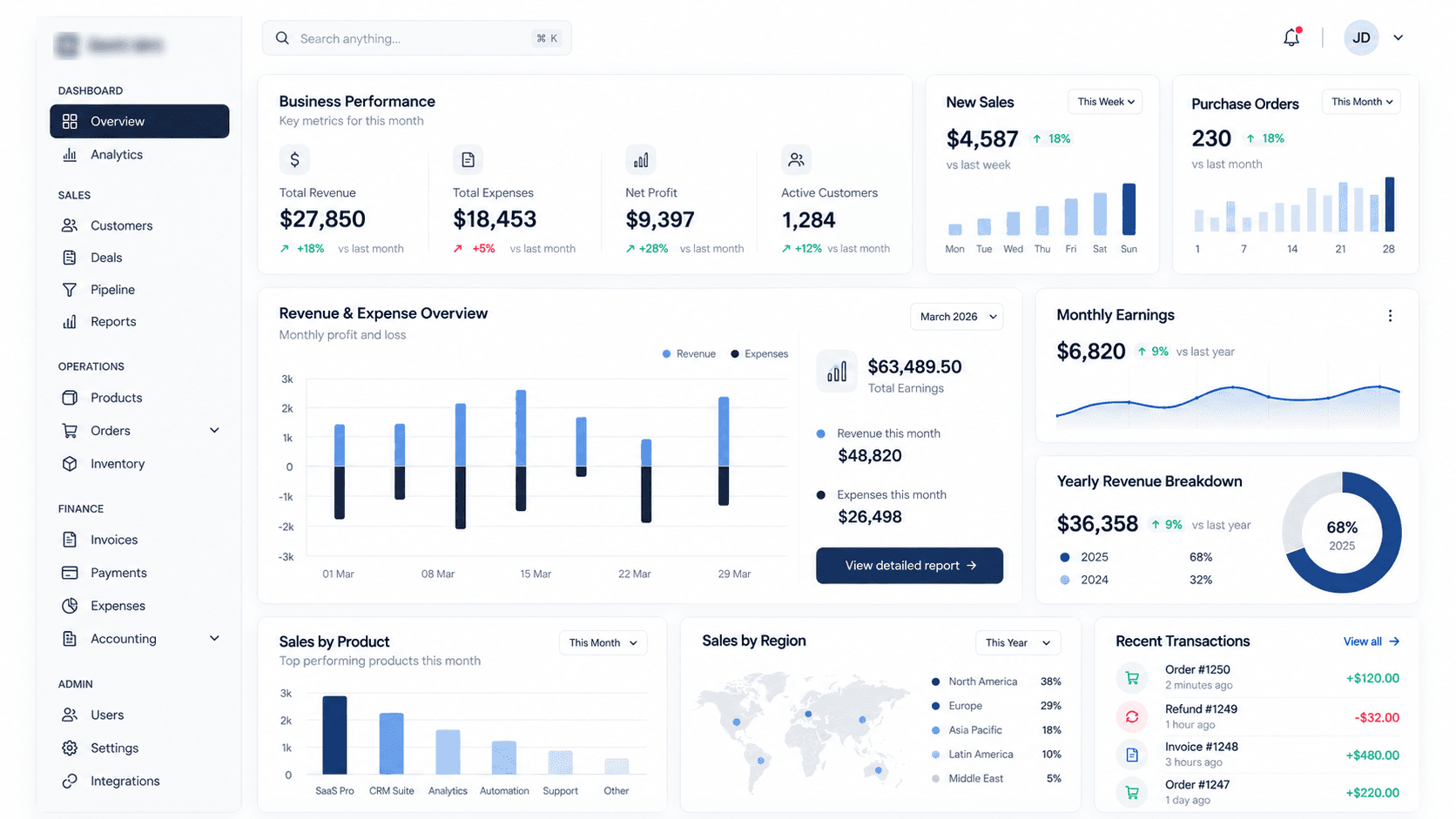Open the Sales by Region This Year dropdown
Viewport: 1456px width, 819px height.
tap(1018, 642)
